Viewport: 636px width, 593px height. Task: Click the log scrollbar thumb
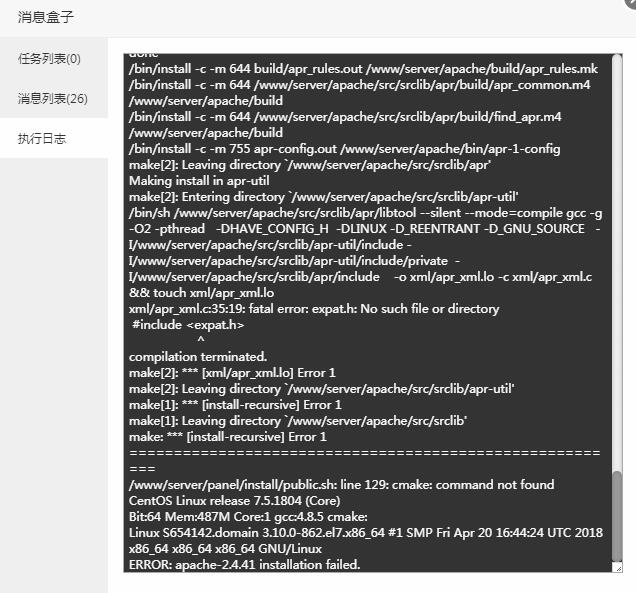(617, 517)
